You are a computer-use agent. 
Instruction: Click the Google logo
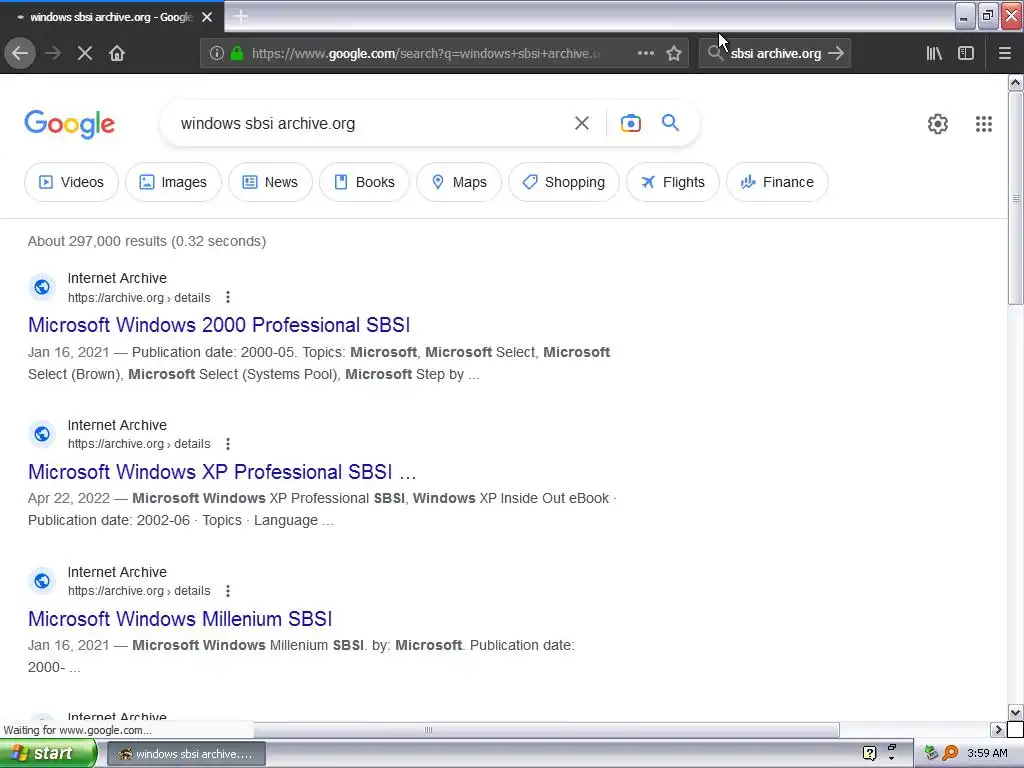[70, 124]
